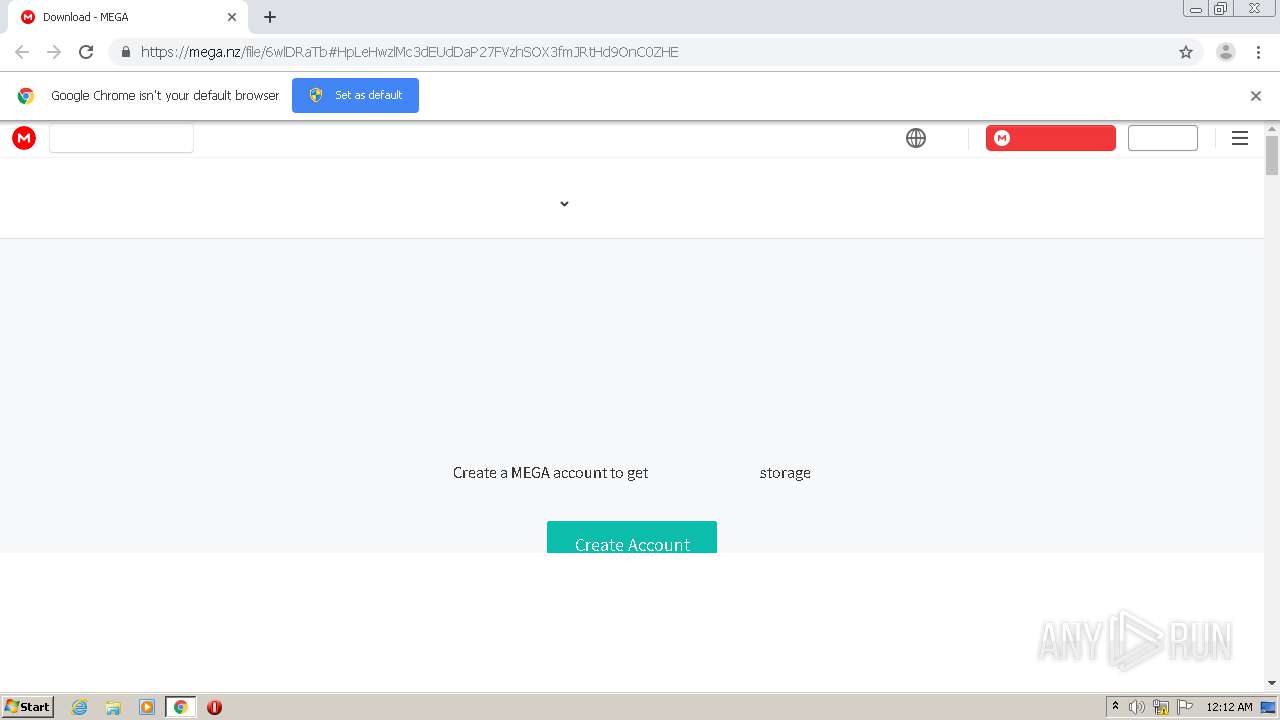Select the 'Create a MEGA account to get' text
The height and width of the screenshot is (720, 1280).
pyautogui.click(x=550, y=473)
